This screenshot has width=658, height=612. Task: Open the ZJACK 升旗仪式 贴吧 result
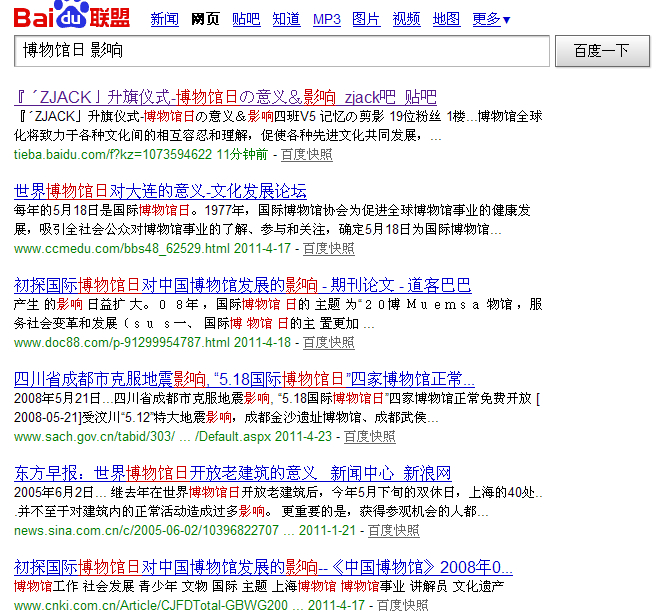[225, 97]
